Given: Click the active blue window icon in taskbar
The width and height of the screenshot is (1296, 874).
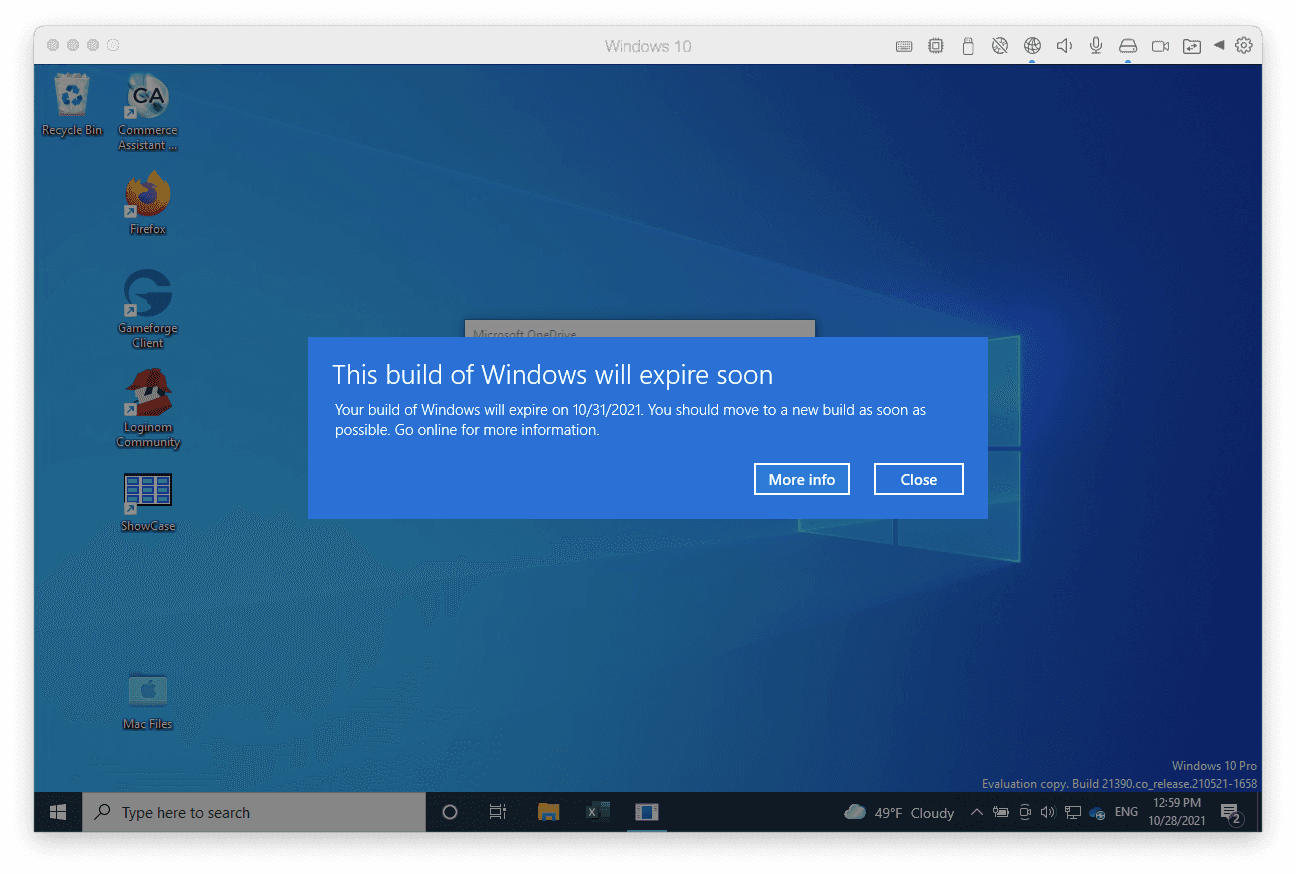Looking at the screenshot, I should point(647,812).
